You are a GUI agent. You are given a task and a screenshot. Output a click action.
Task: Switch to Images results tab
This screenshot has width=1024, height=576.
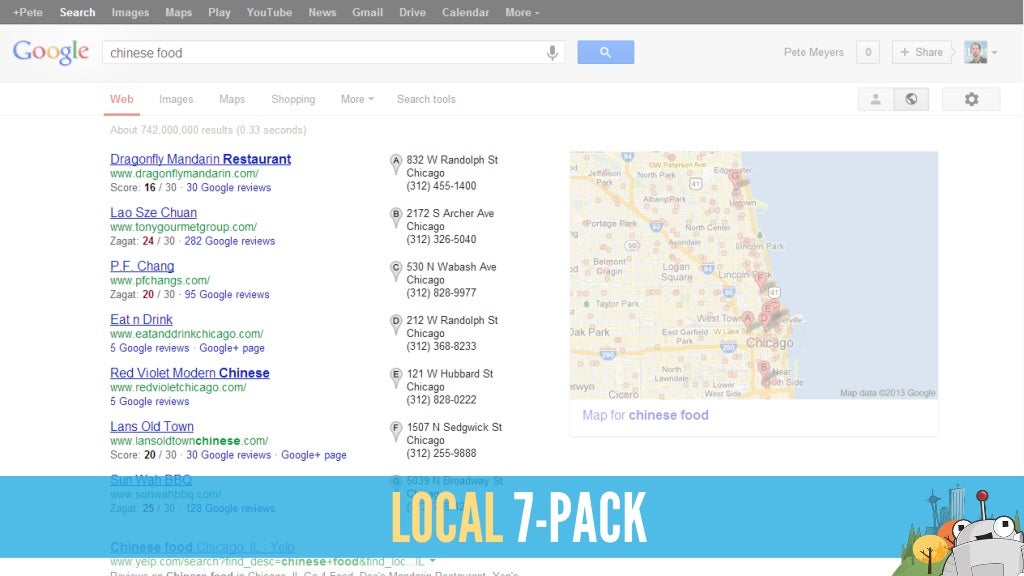176,99
